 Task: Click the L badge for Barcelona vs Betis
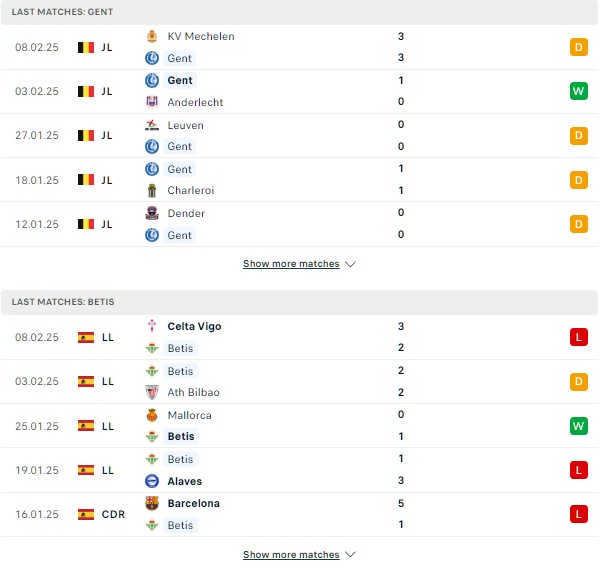tap(579, 514)
